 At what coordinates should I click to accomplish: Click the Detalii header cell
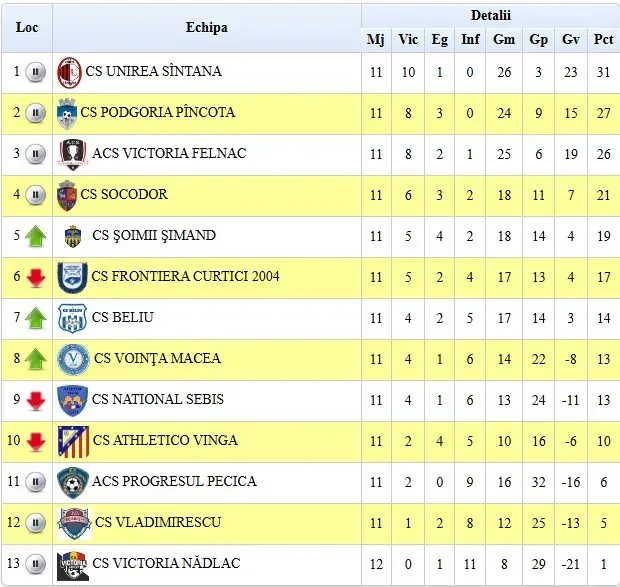490,16
